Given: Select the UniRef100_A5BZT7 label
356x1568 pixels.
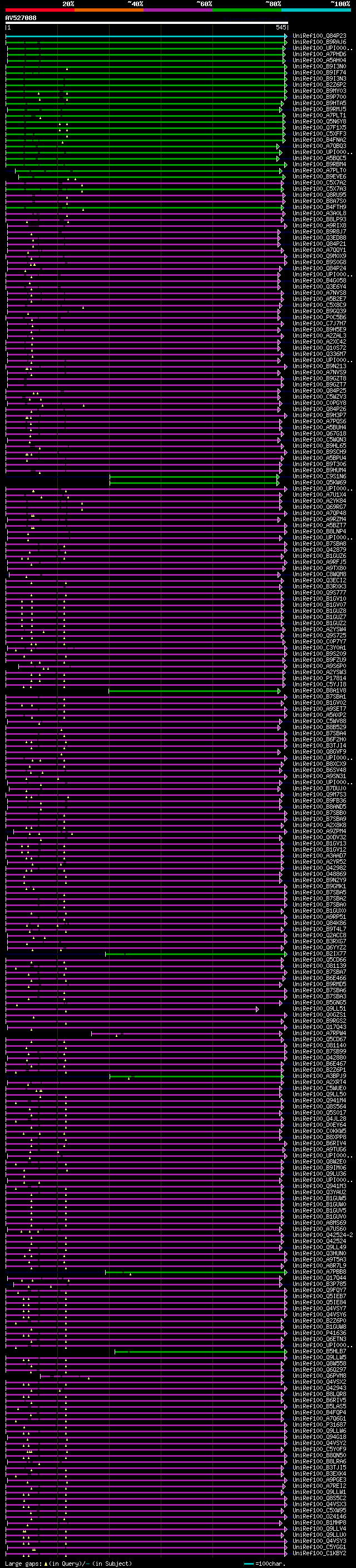Looking at the screenshot, I should click(x=319, y=525).
